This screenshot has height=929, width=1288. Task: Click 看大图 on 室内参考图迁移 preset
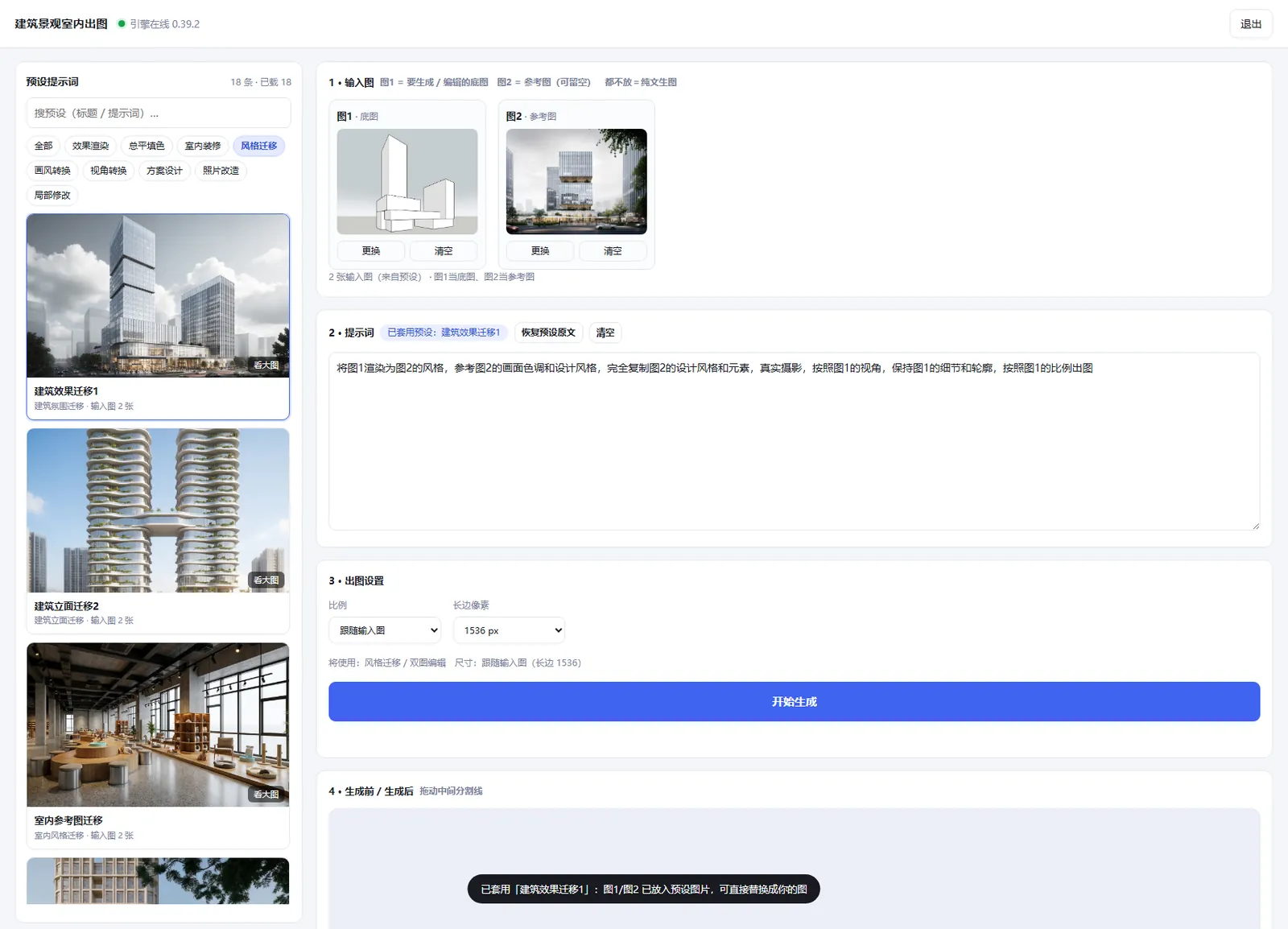[266, 795]
